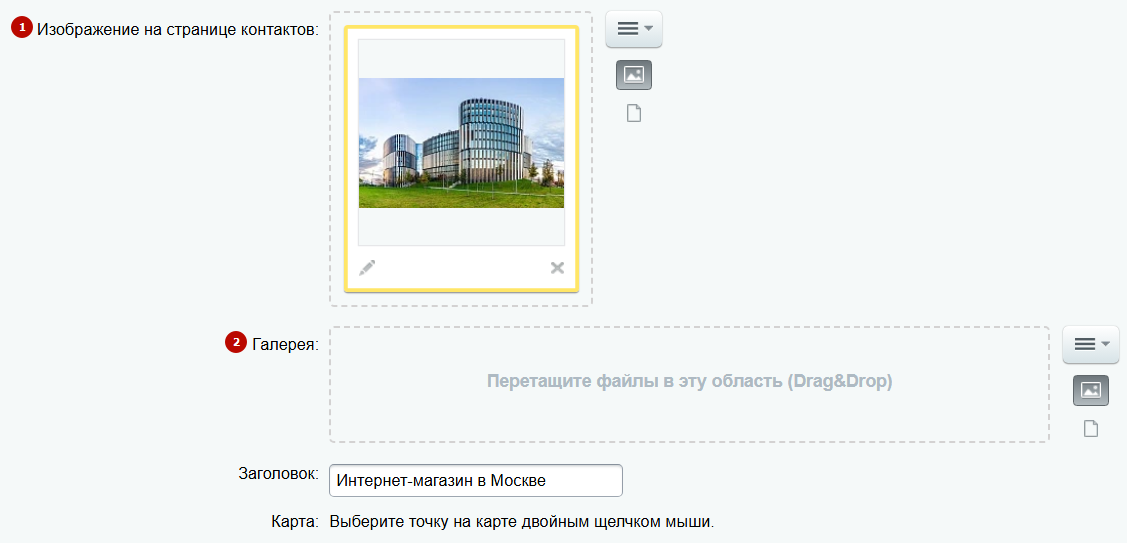Viewport: 1127px width, 543px height.
Task: Click the building photo thumbnail
Action: pyautogui.click(x=461, y=142)
